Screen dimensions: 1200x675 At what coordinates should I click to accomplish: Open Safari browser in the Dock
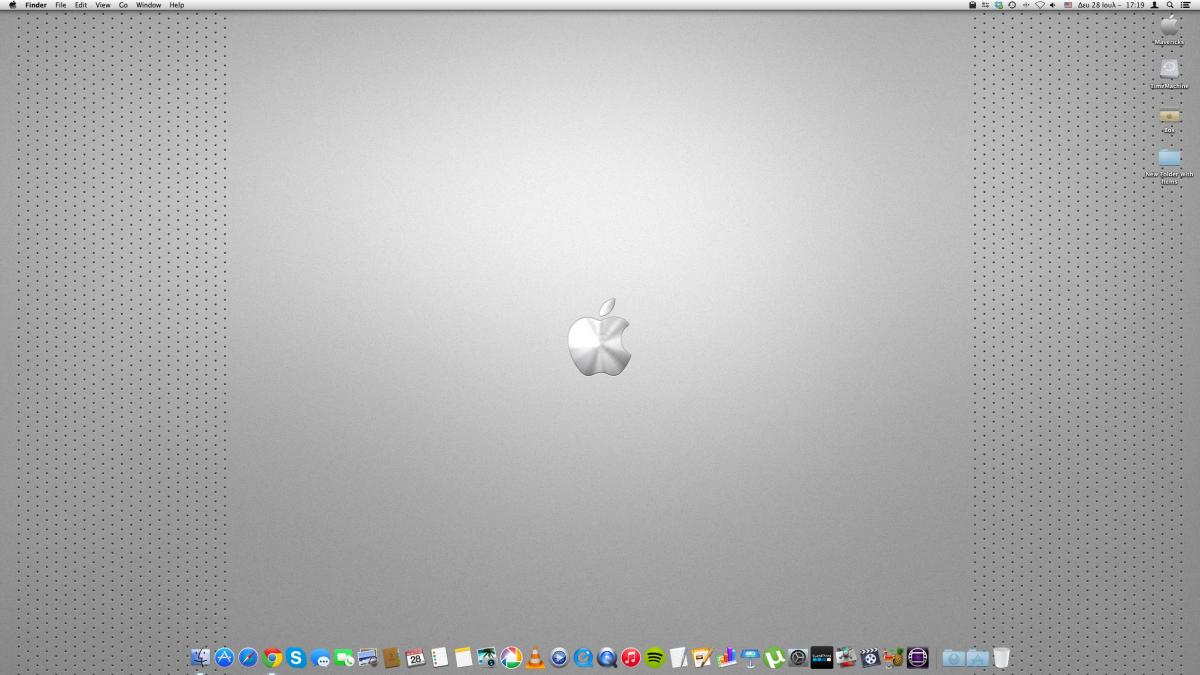point(248,658)
